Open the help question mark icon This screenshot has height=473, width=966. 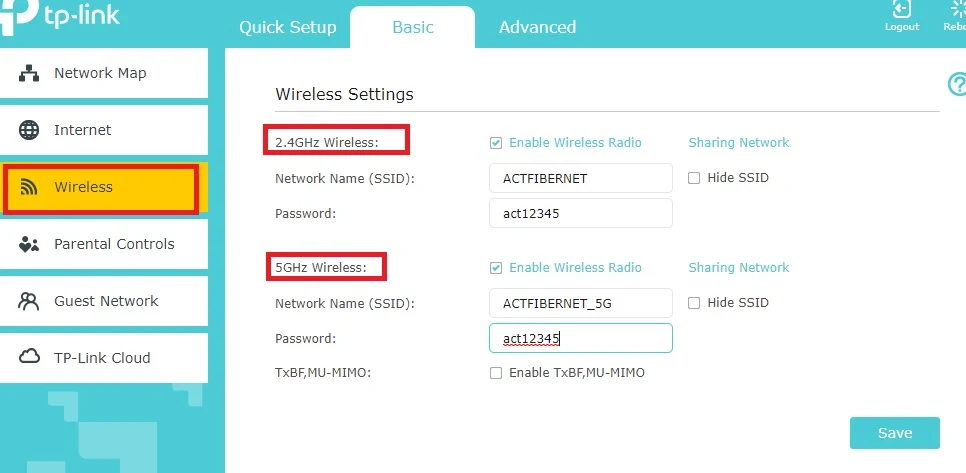click(x=956, y=84)
